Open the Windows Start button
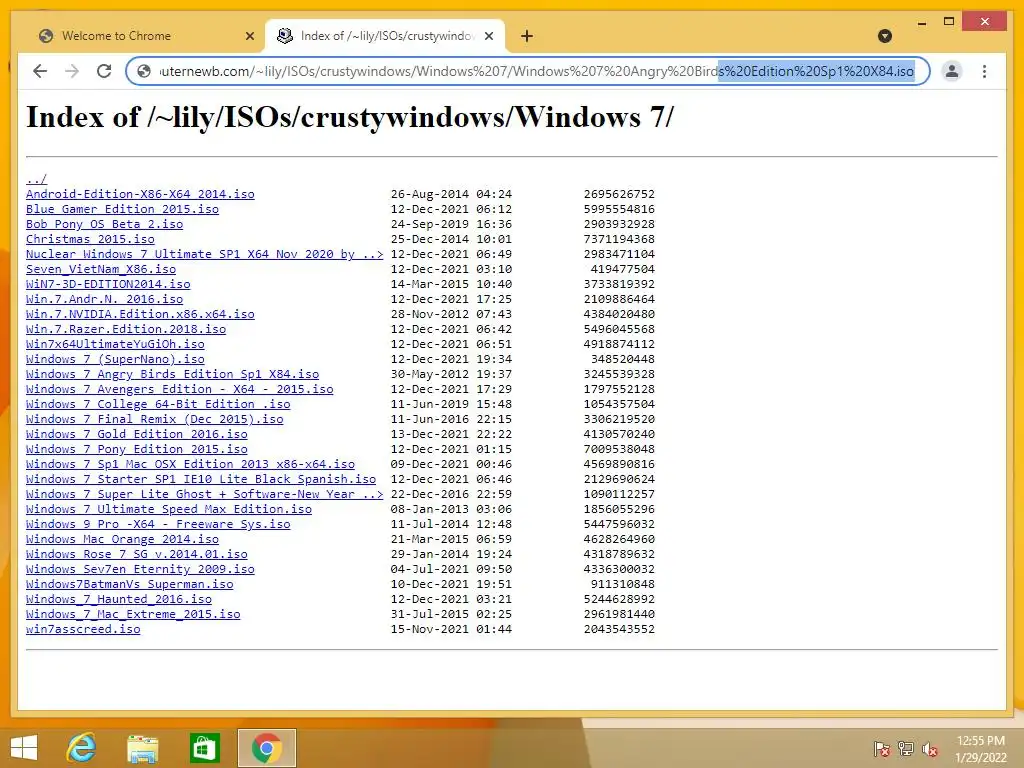The image size is (1024, 768). click(24, 748)
